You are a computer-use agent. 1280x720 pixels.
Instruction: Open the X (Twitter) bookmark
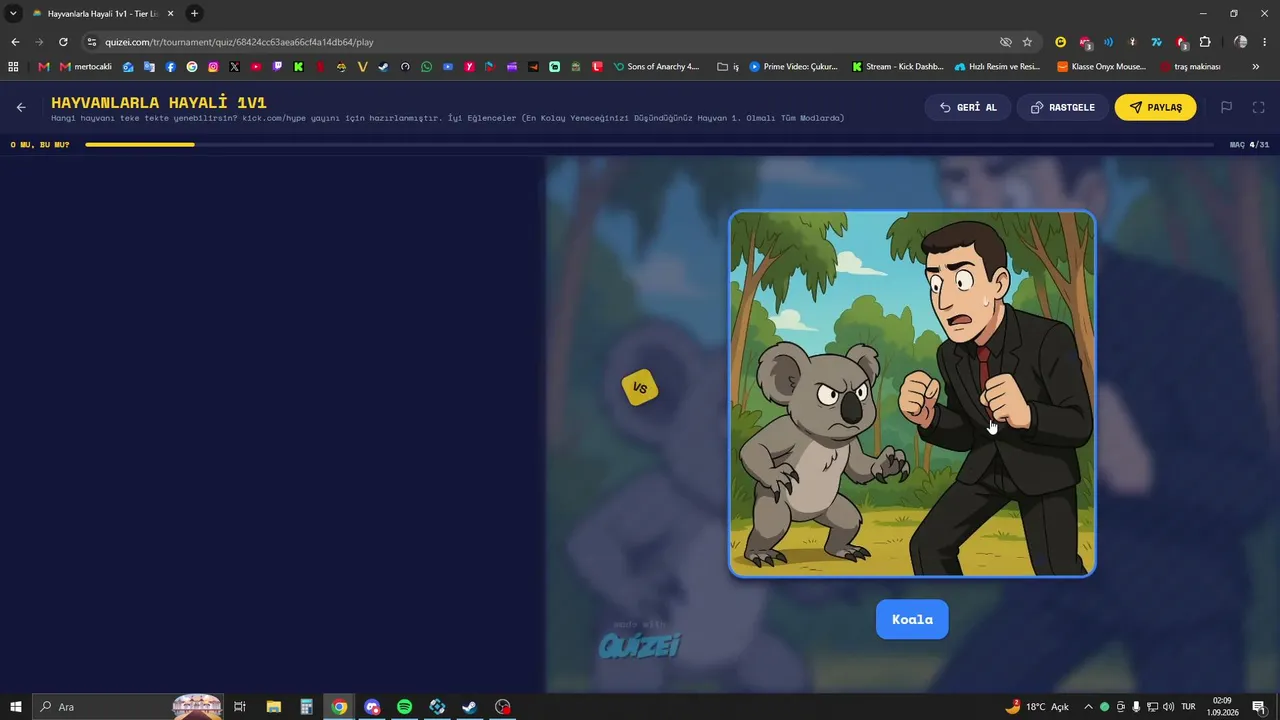[x=234, y=67]
